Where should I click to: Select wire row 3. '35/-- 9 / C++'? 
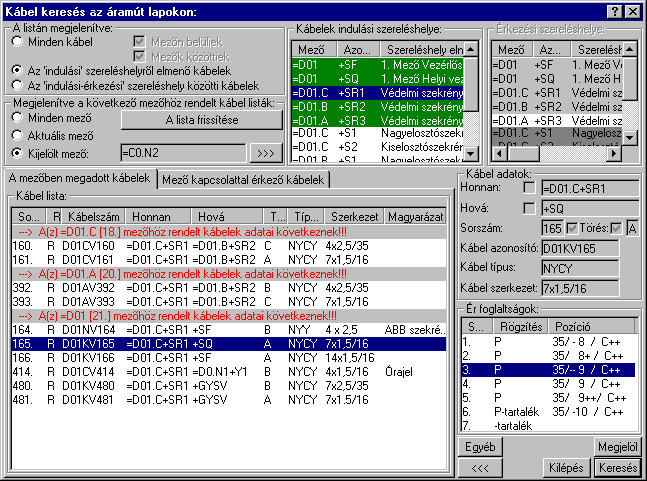point(548,370)
